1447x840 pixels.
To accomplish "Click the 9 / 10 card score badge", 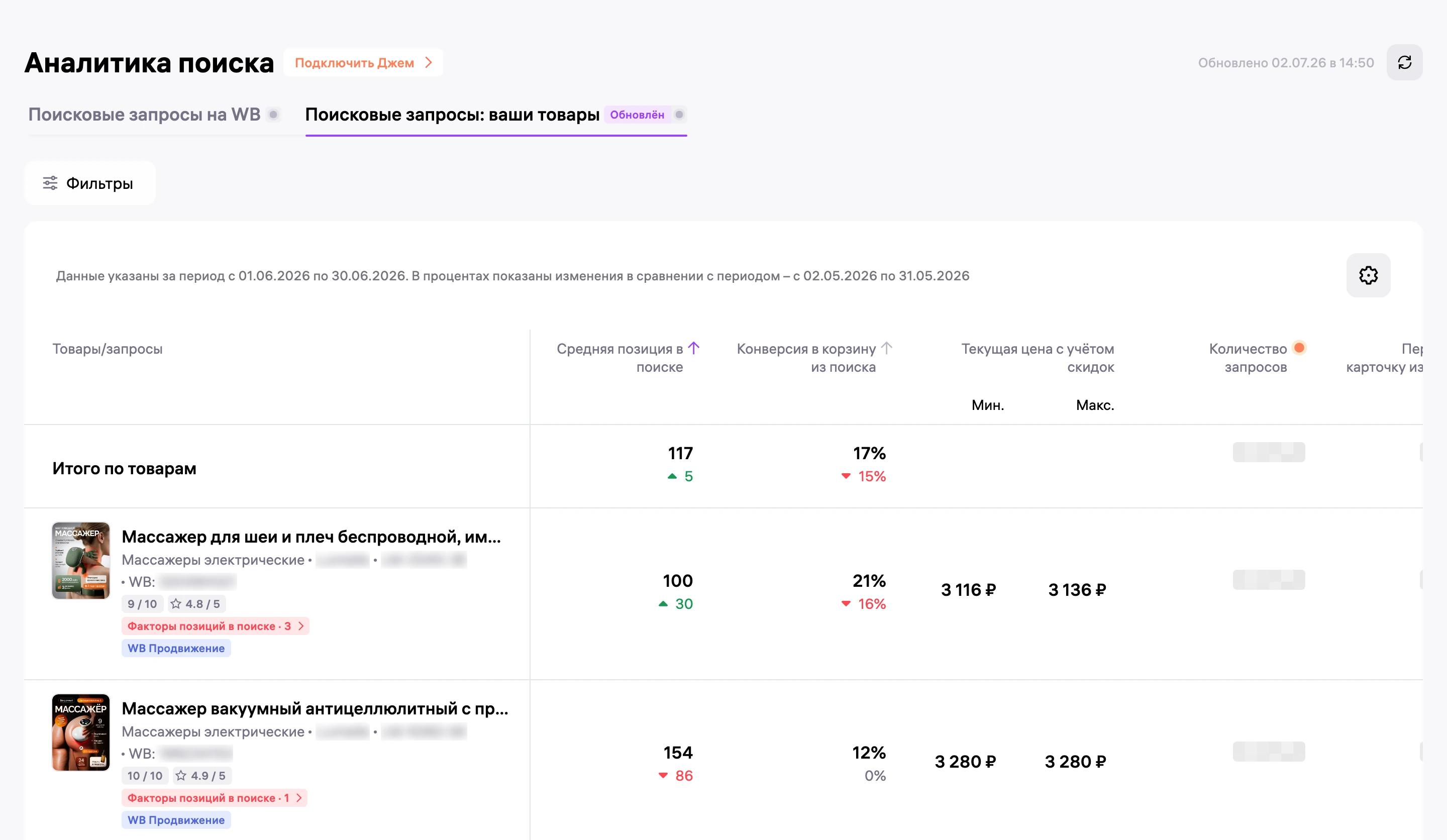I will (x=142, y=604).
